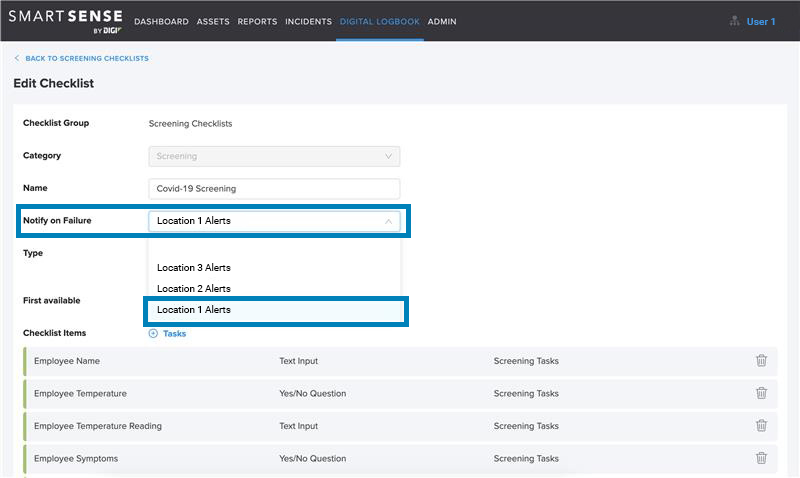This screenshot has width=800, height=478.
Task: Open the Category Screening dropdown
Action: 274,156
